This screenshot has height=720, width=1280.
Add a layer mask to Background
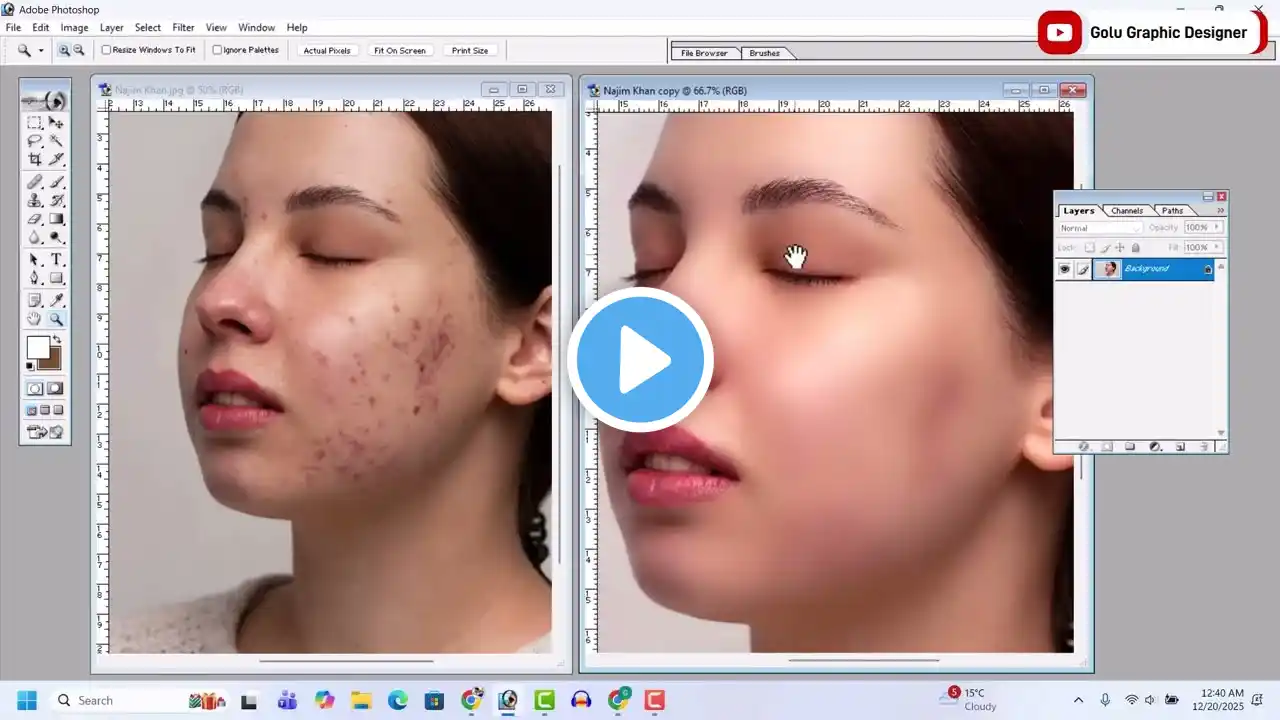1107,446
